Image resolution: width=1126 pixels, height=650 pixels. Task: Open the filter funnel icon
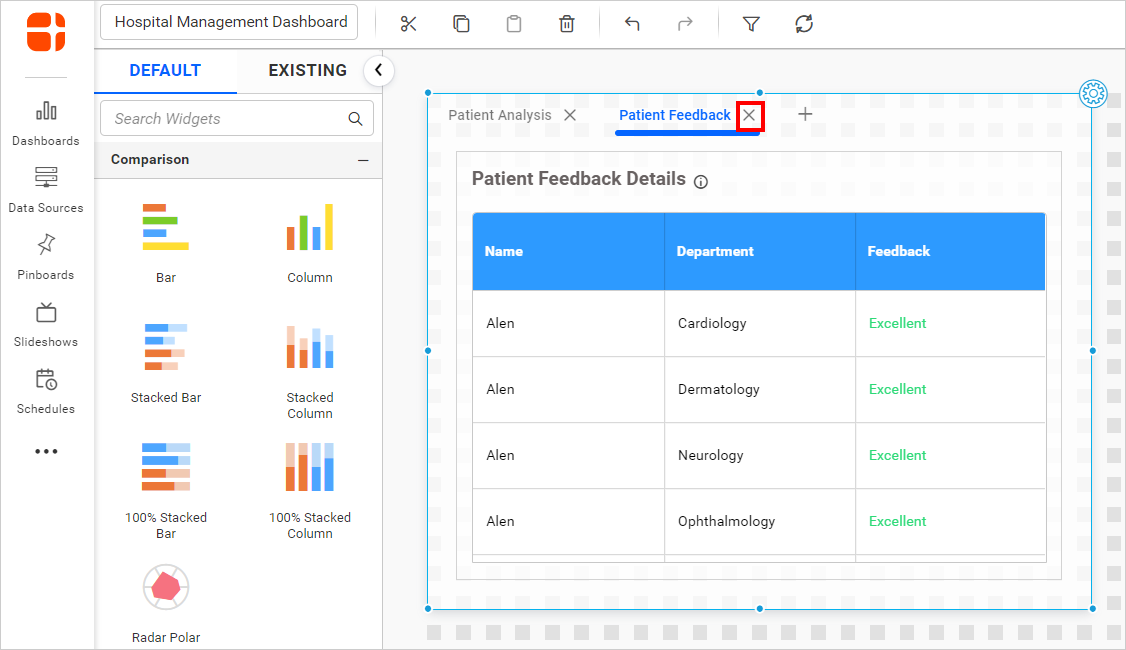[x=751, y=24]
